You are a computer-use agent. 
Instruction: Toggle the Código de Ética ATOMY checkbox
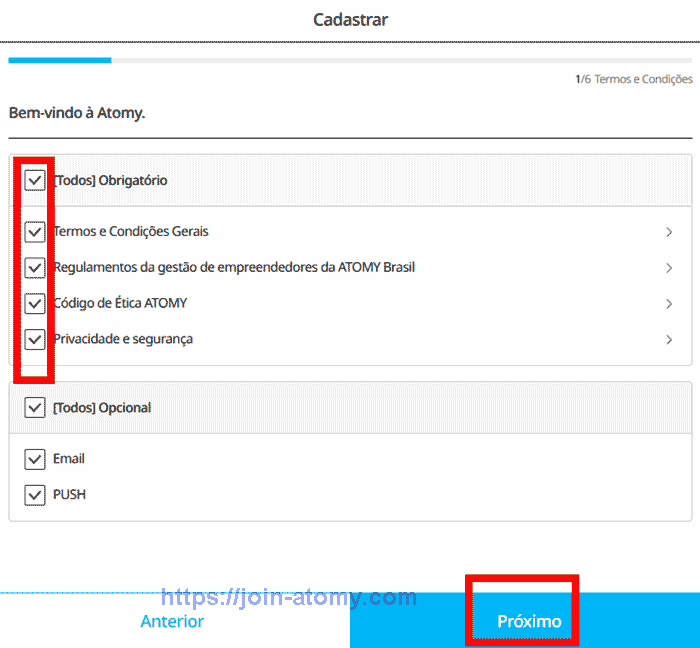(35, 303)
